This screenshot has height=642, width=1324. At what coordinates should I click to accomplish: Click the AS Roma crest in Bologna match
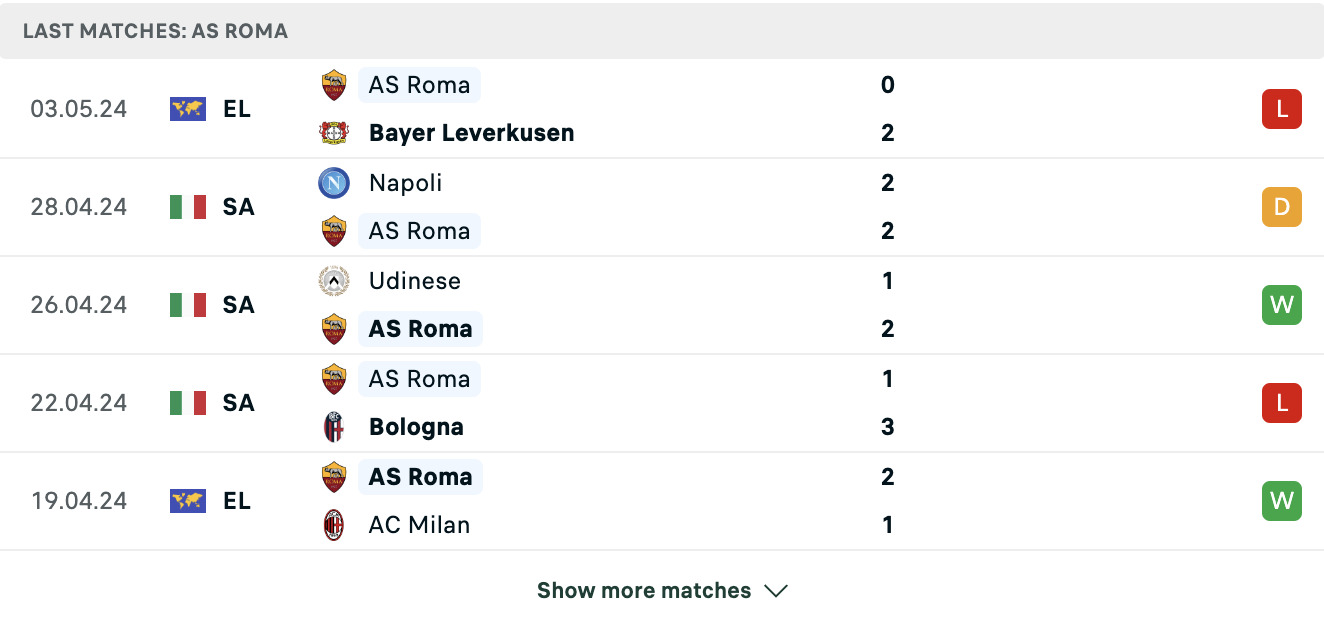tap(334, 379)
